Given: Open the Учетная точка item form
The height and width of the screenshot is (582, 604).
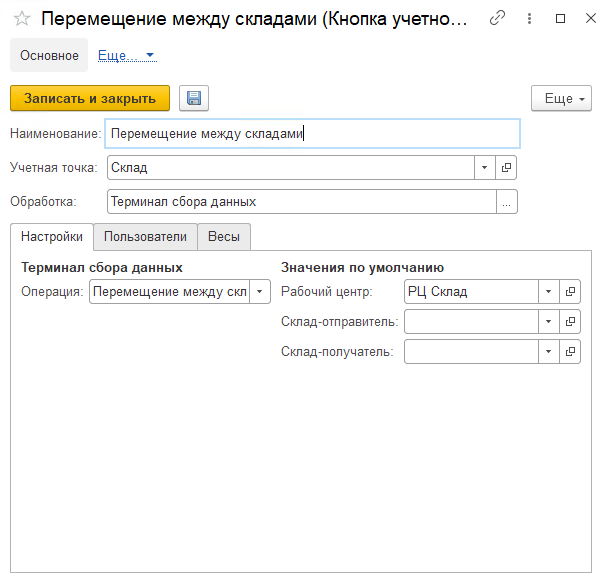Looking at the screenshot, I should (x=506, y=168).
